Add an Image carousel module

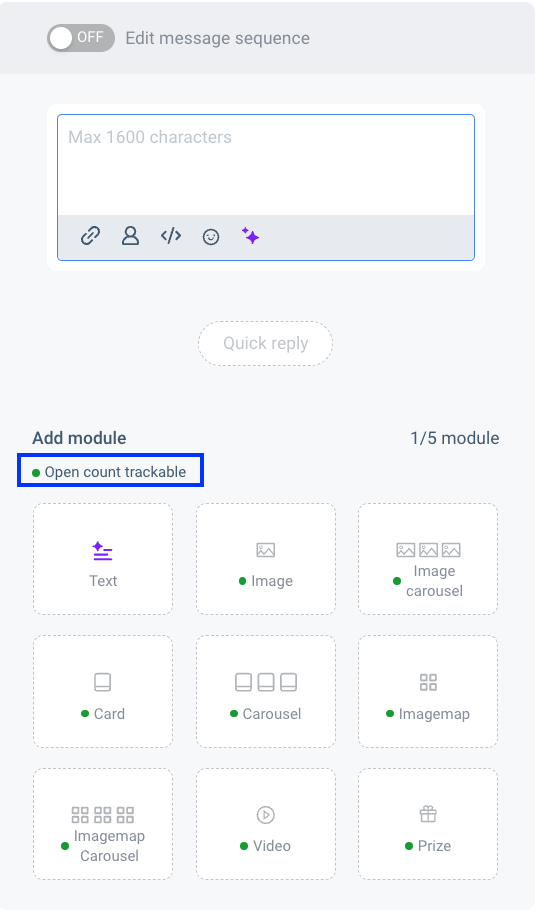[x=428, y=559]
